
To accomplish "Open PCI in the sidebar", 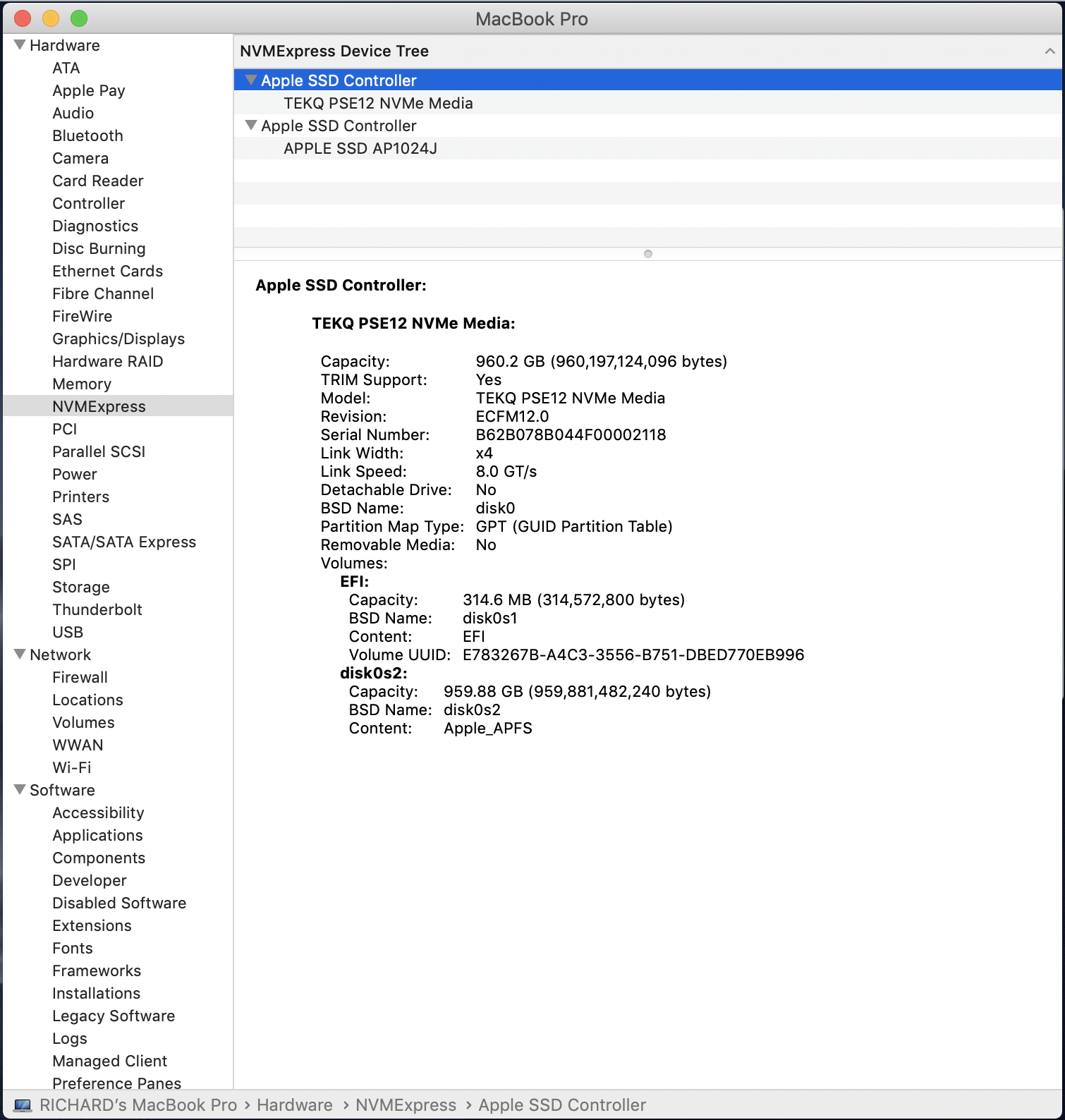I will [x=65, y=429].
